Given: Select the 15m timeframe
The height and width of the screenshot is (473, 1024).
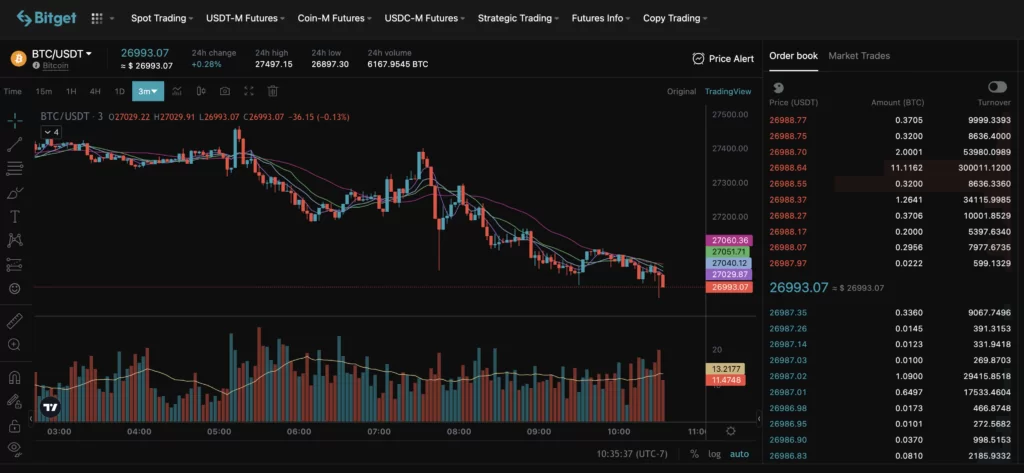Looking at the screenshot, I should click(x=44, y=91).
